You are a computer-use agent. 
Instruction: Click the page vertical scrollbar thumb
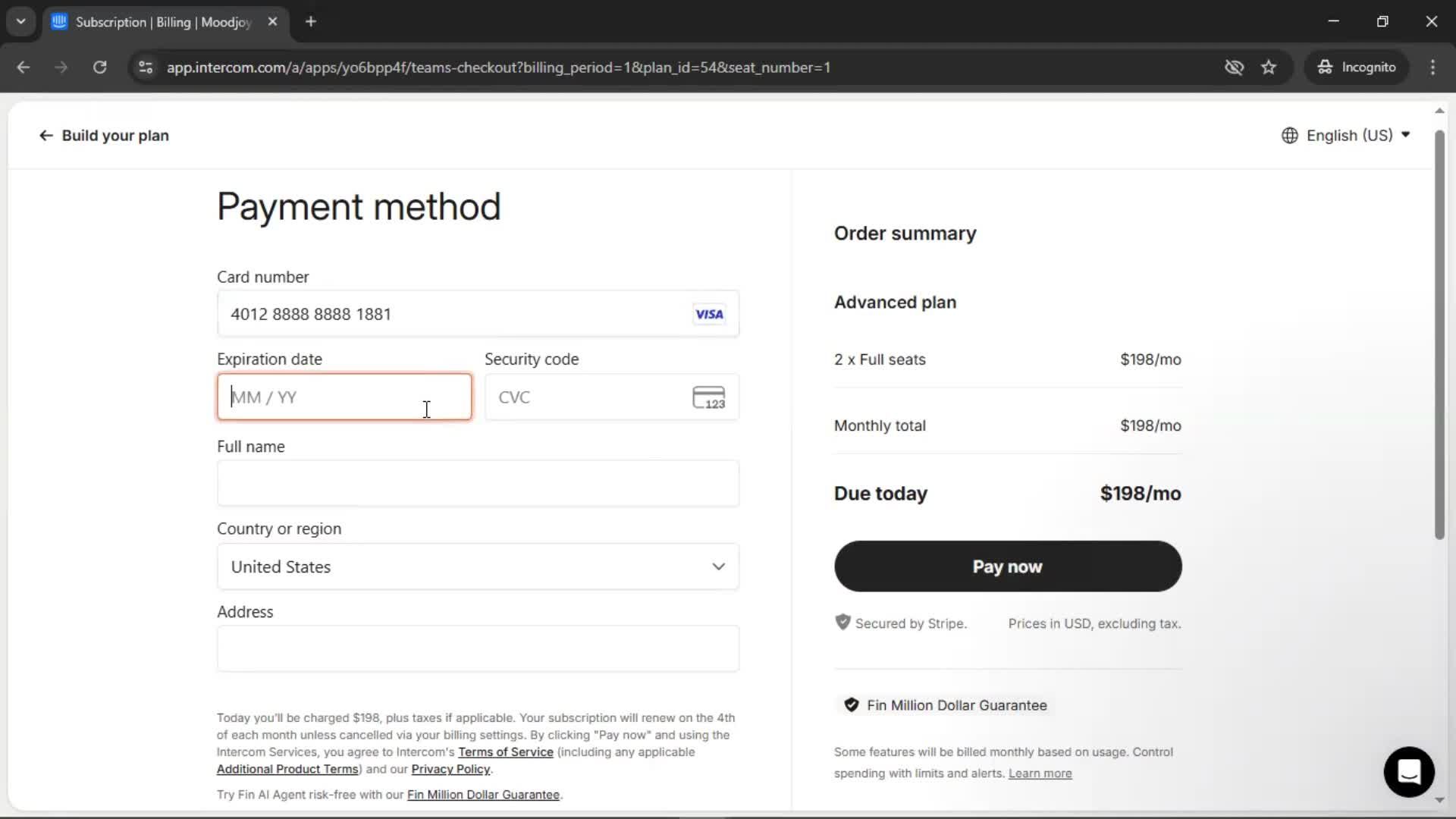pyautogui.click(x=1439, y=334)
